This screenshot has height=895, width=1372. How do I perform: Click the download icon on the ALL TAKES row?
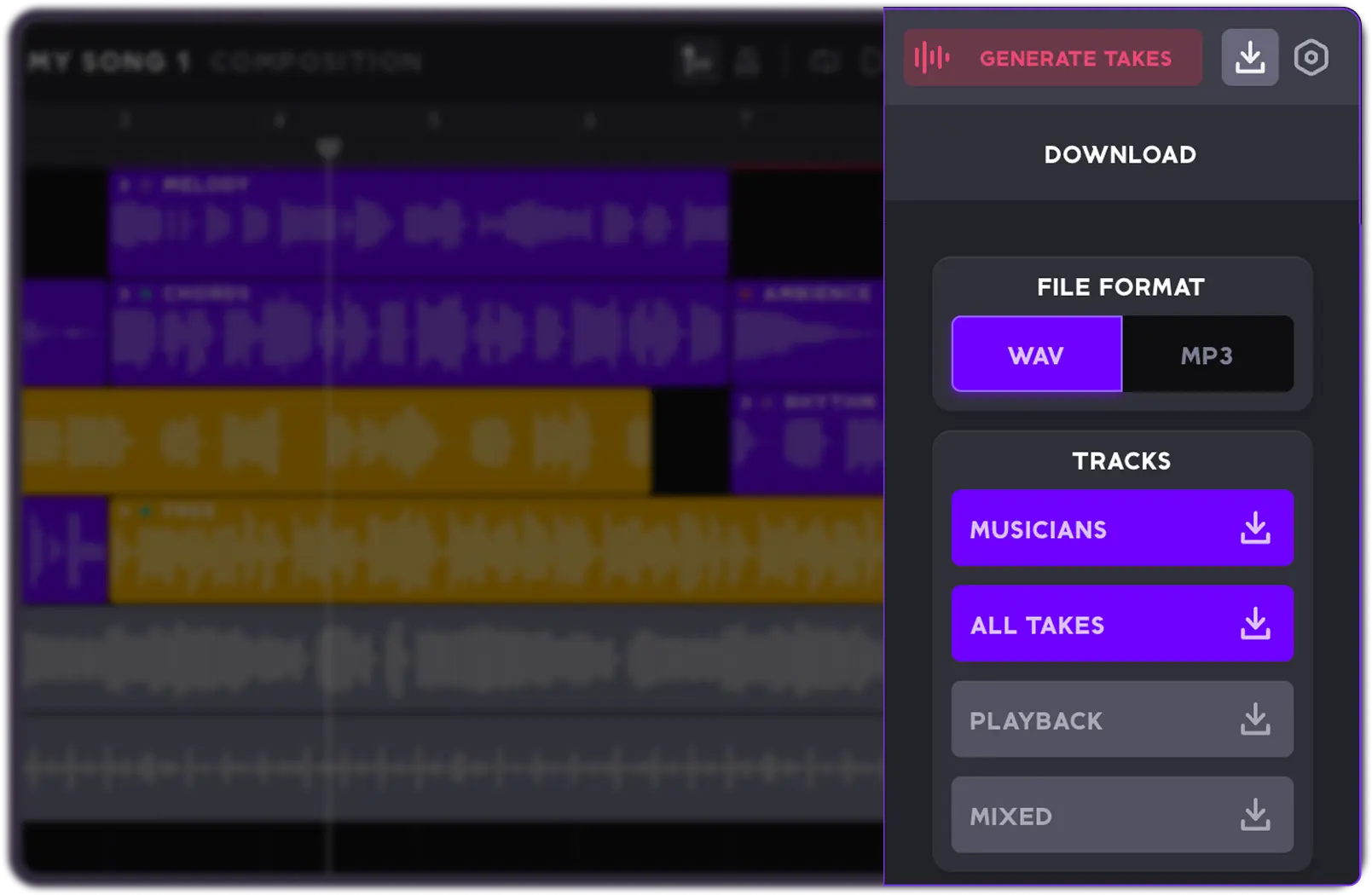(x=1254, y=624)
